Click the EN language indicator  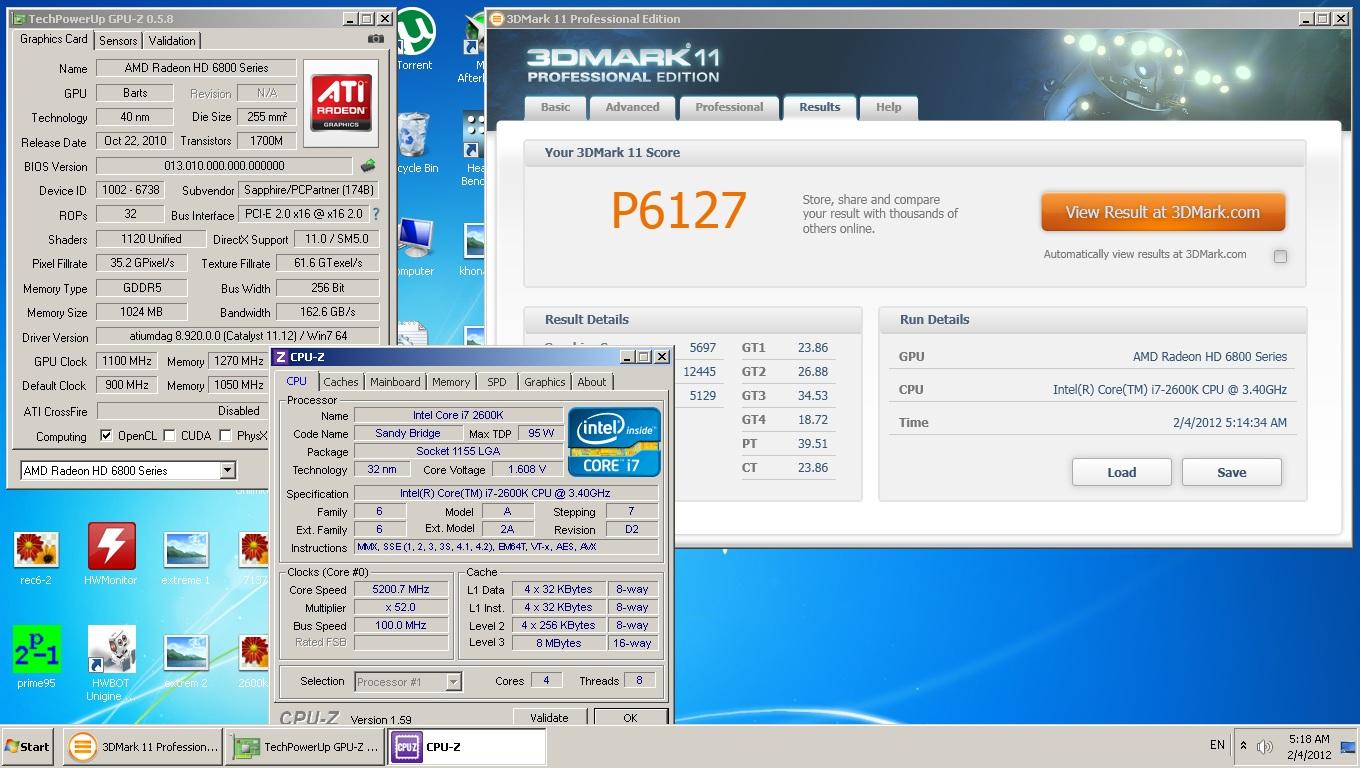(1217, 745)
